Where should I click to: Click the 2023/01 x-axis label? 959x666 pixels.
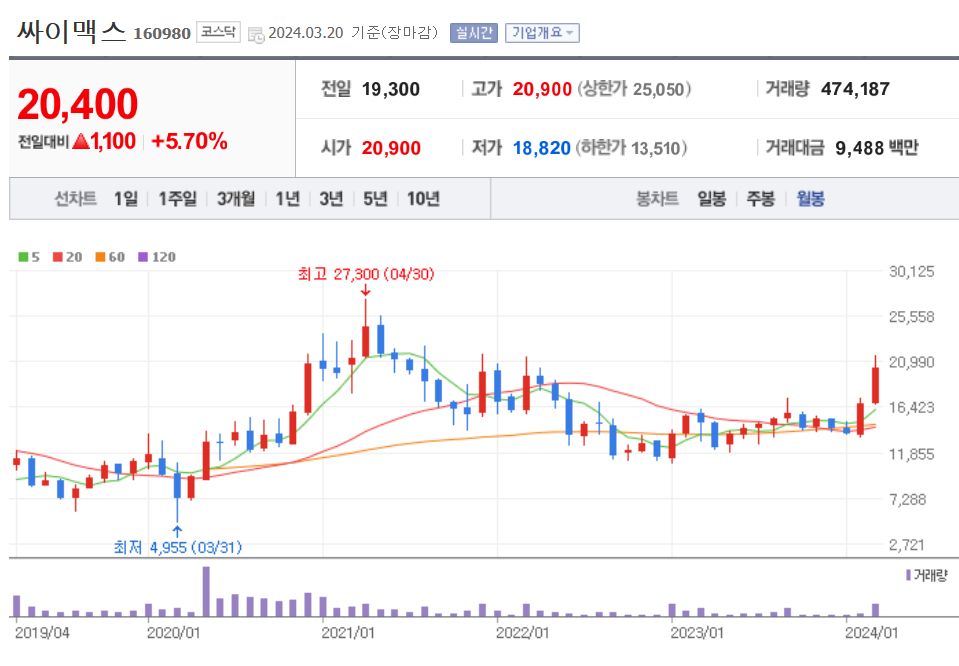point(697,632)
